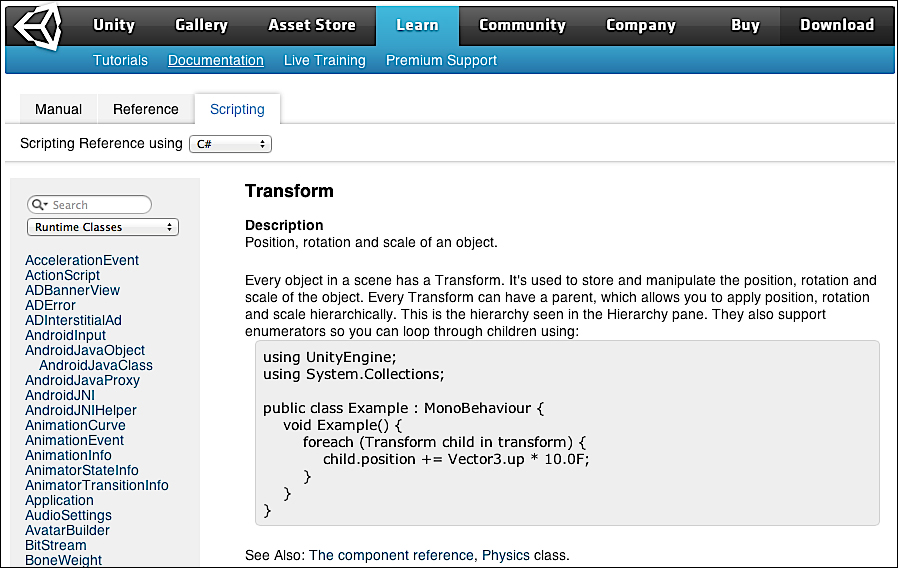Click the Description subheading
898x568 pixels.
click(284, 224)
